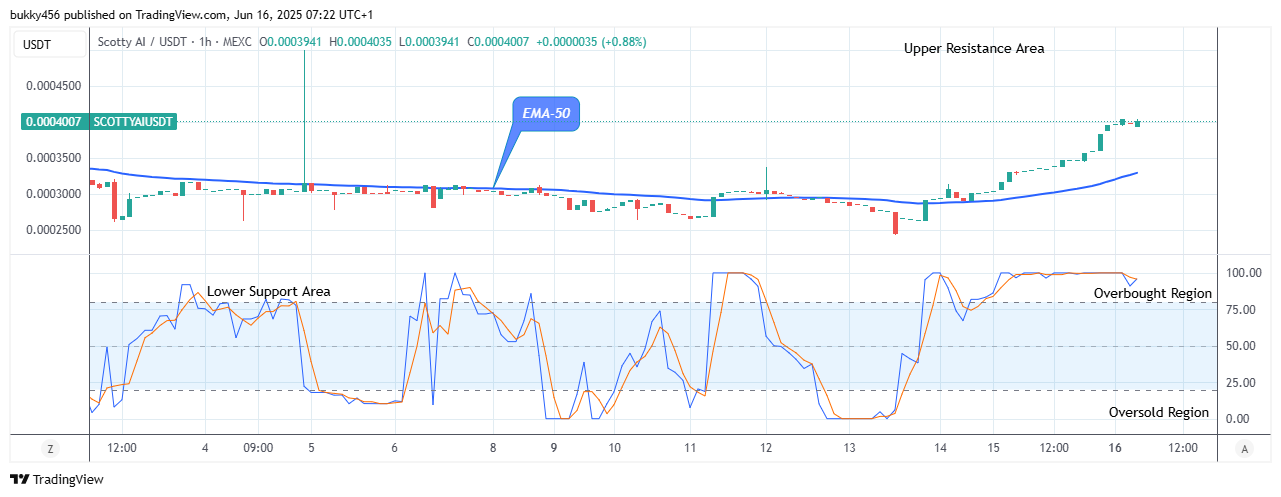Screen dimensions: 1281x497
Task: Click the TradingView logo
Action: pyautogui.click(x=57, y=479)
